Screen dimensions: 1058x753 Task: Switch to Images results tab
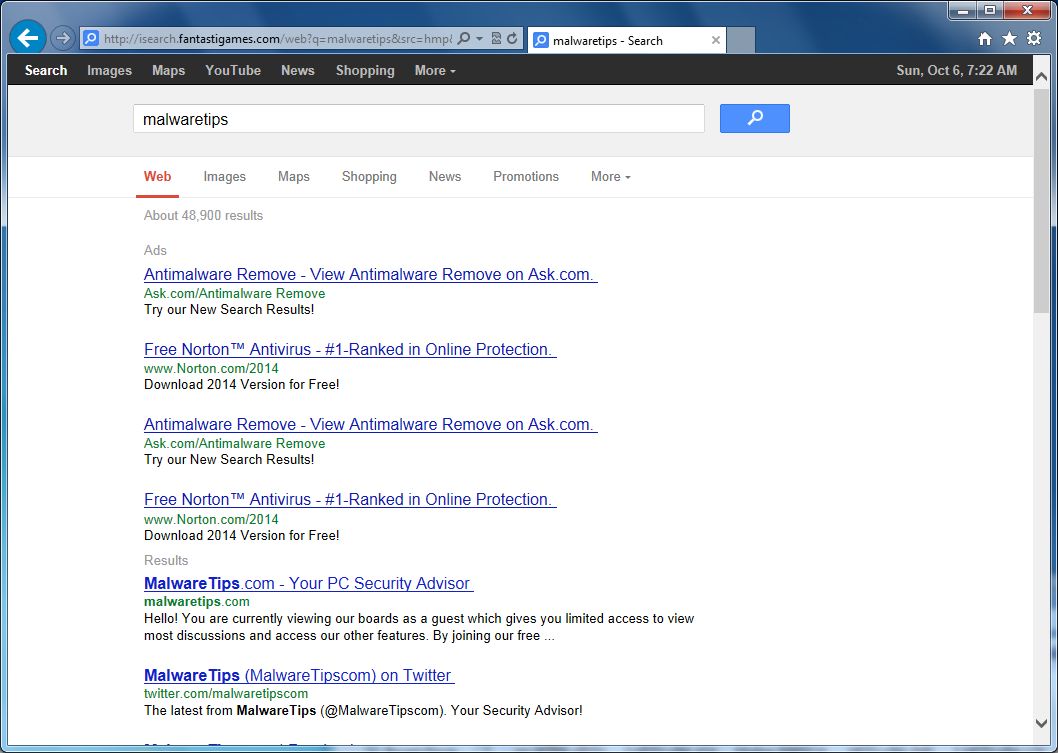pos(225,176)
